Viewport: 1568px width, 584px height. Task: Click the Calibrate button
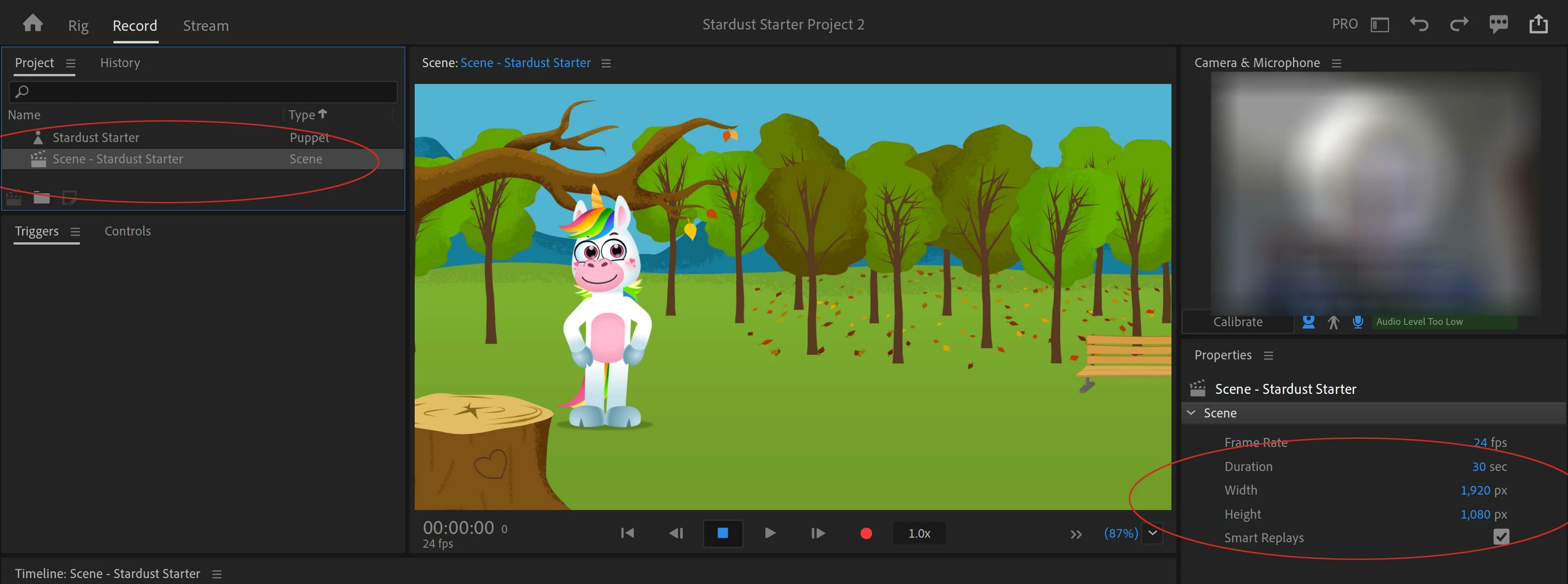click(x=1238, y=322)
